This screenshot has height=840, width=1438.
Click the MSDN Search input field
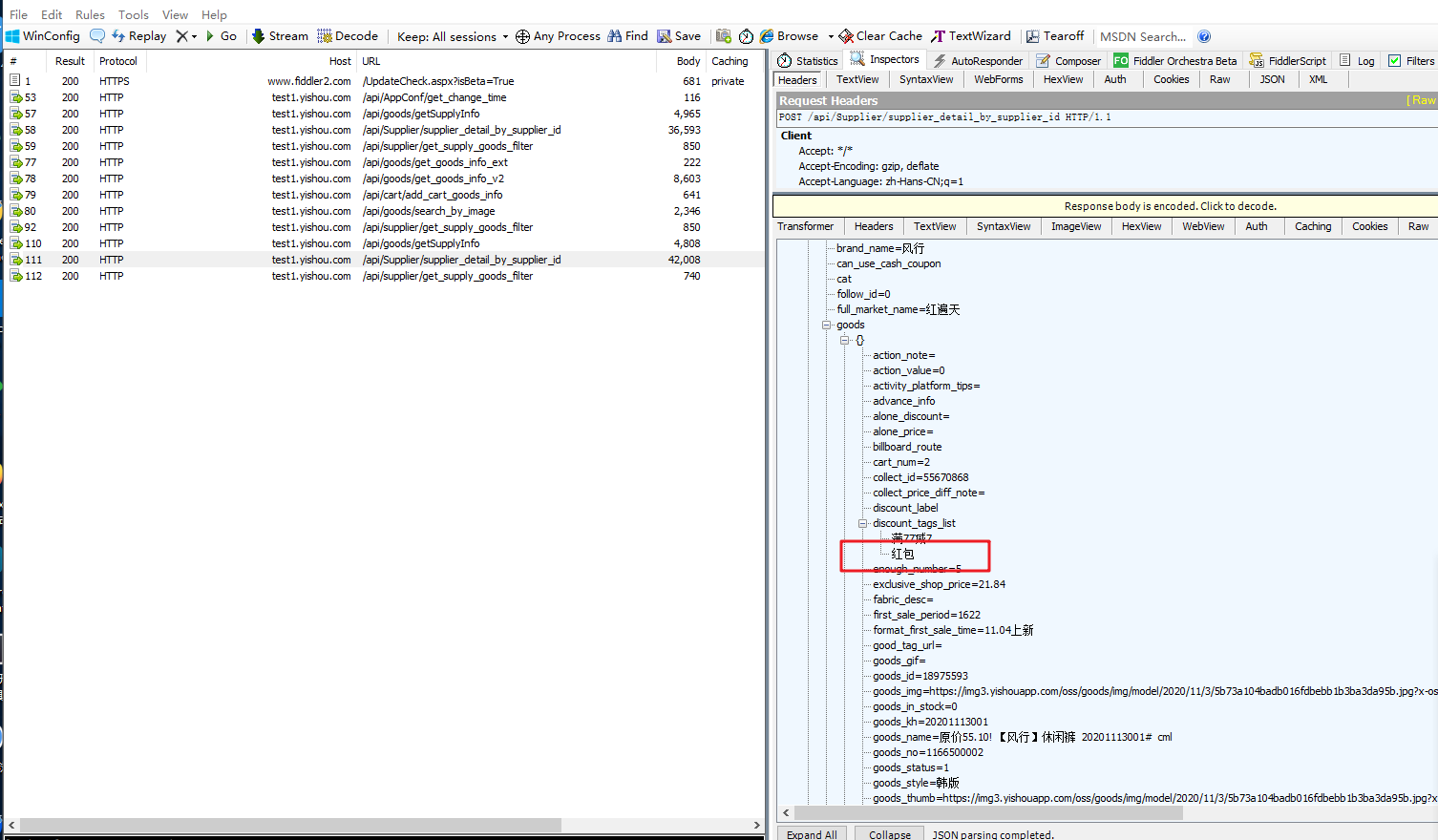pos(1143,36)
